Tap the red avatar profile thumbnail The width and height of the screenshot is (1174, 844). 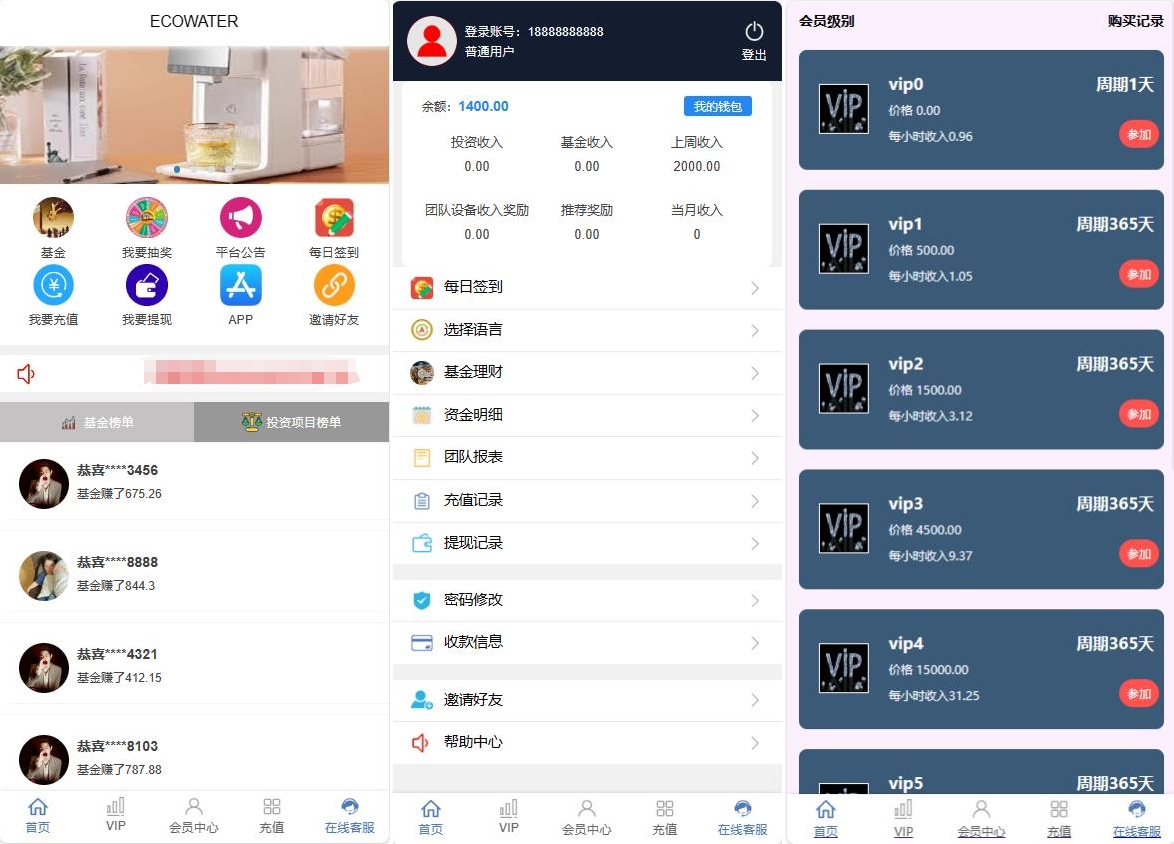tap(432, 41)
